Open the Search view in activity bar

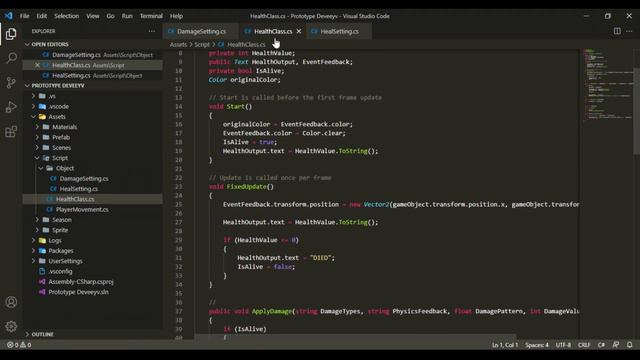point(11,58)
